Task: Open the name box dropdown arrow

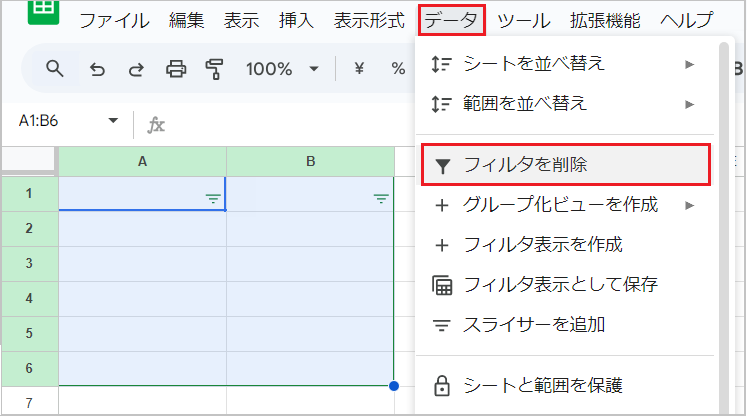Action: (113, 121)
